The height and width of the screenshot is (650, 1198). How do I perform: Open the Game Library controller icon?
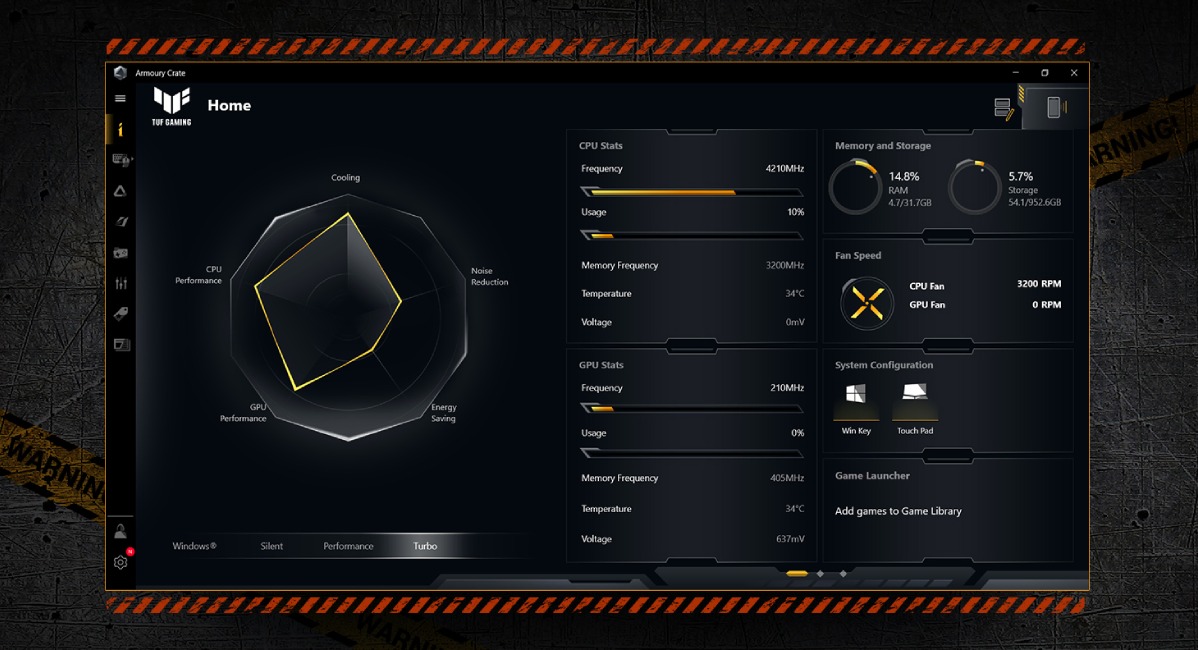tap(121, 253)
